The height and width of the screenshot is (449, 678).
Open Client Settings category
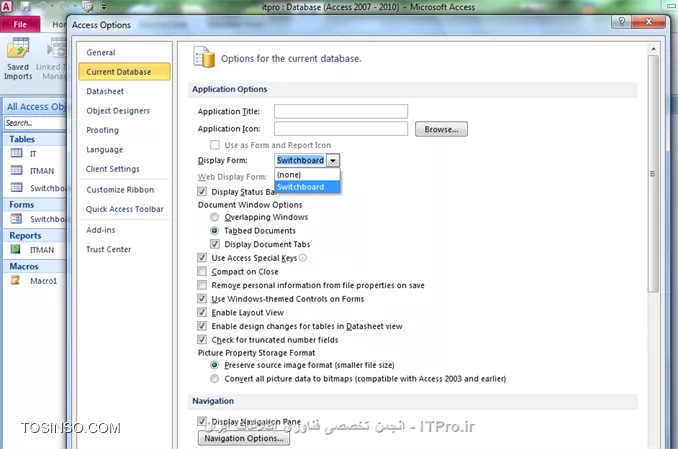pos(125,169)
